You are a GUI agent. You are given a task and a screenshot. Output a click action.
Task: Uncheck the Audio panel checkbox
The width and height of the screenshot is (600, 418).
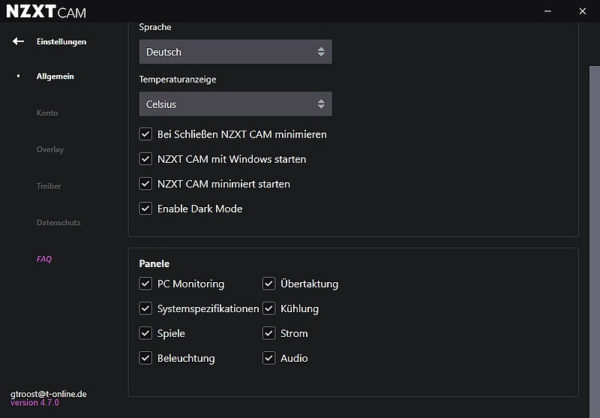coord(269,358)
